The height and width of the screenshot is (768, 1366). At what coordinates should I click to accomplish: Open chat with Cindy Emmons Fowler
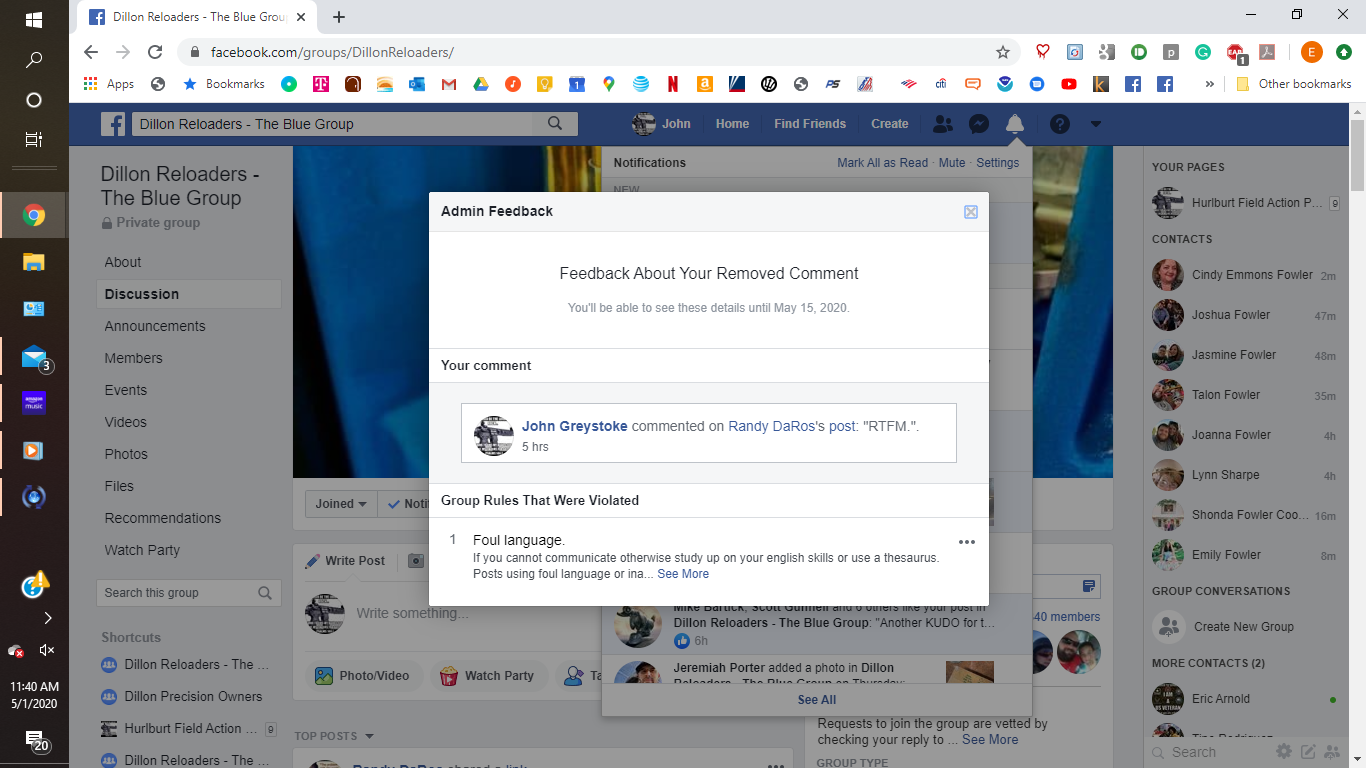tap(1244, 275)
